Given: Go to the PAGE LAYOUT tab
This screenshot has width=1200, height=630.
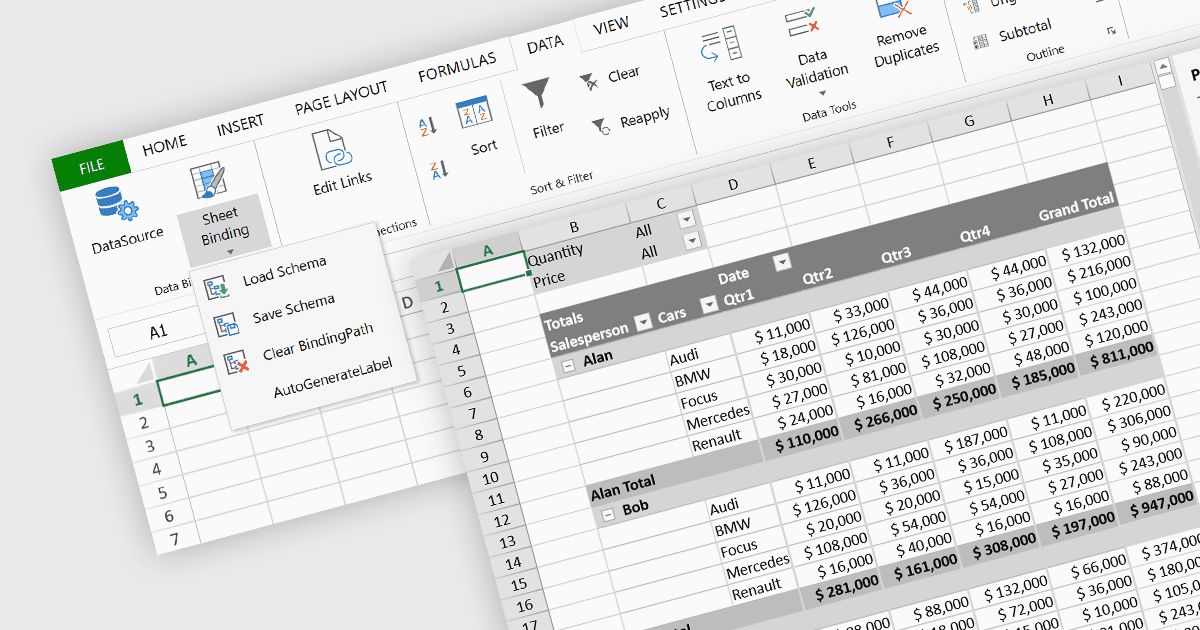Looking at the screenshot, I should pyautogui.click(x=341, y=98).
